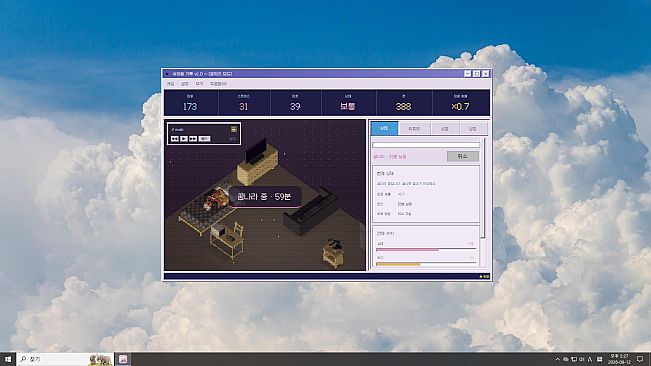The width and height of the screenshot is (651, 366).
Task: Click the dark sofa in the room
Action: click(310, 212)
